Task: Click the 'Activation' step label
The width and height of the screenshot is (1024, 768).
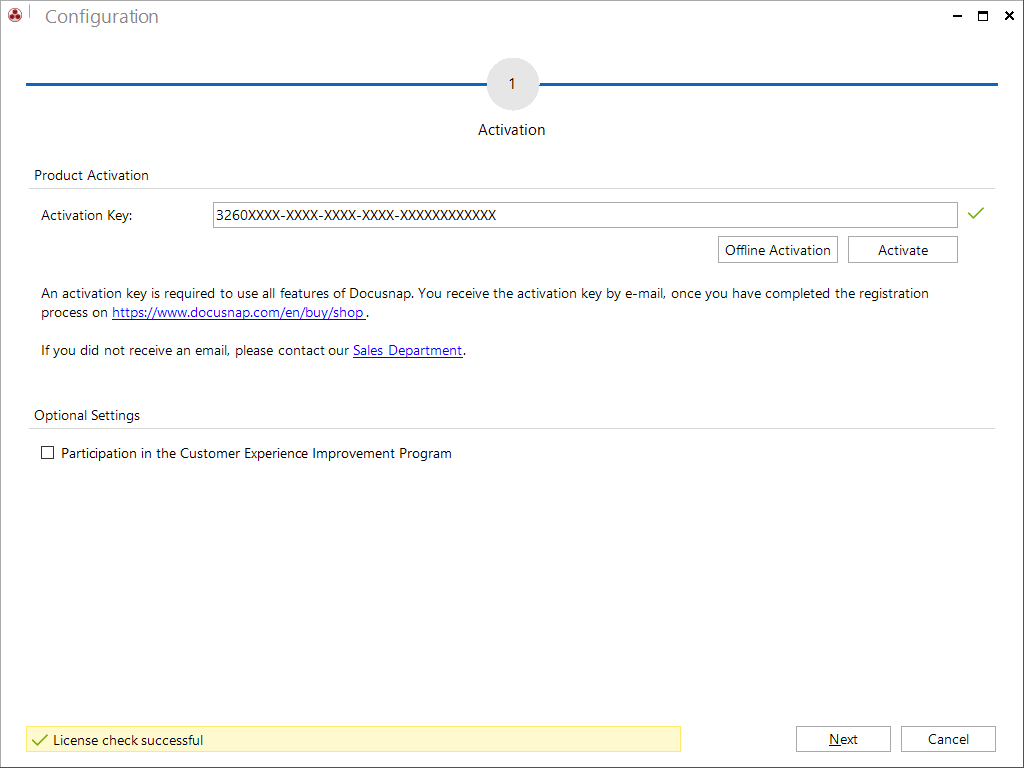Action: 511,130
